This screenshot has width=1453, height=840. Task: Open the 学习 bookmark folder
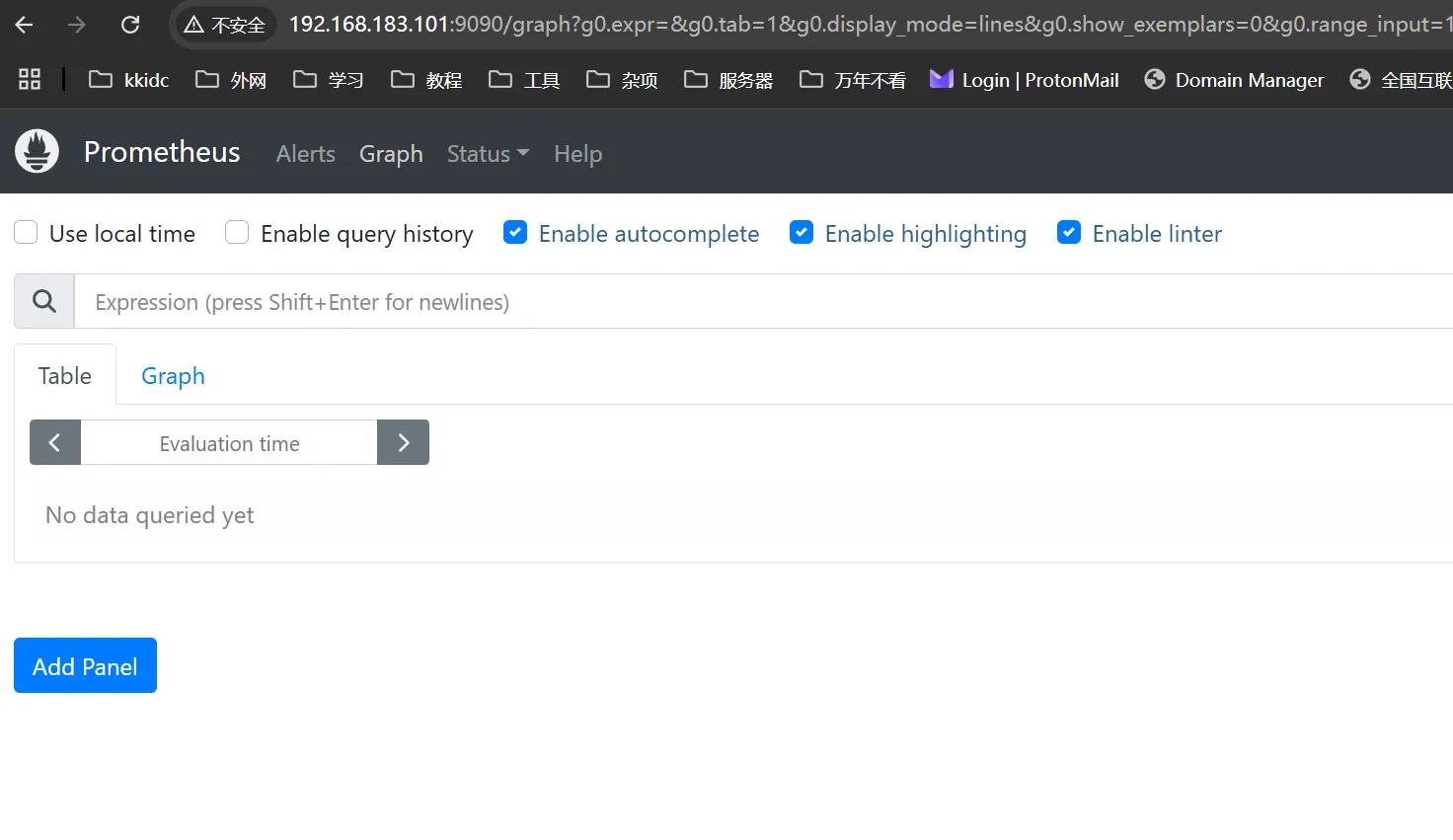pos(329,79)
